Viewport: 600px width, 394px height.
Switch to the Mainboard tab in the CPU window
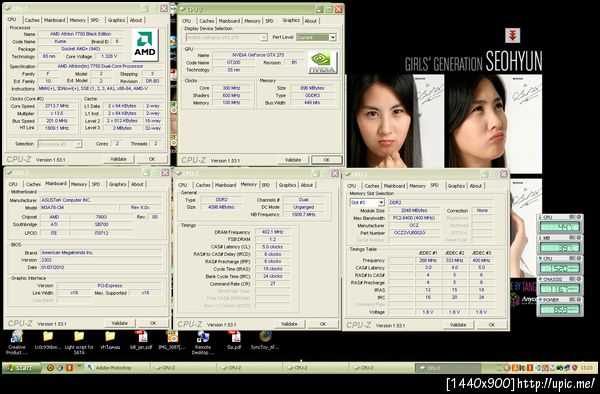click(x=55, y=20)
